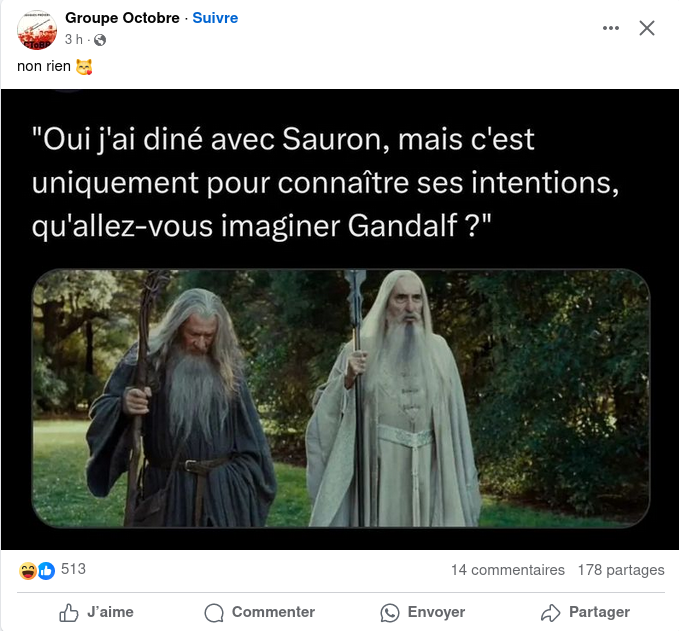
Task: Share the post with the Partager arrow
Action: (585, 612)
